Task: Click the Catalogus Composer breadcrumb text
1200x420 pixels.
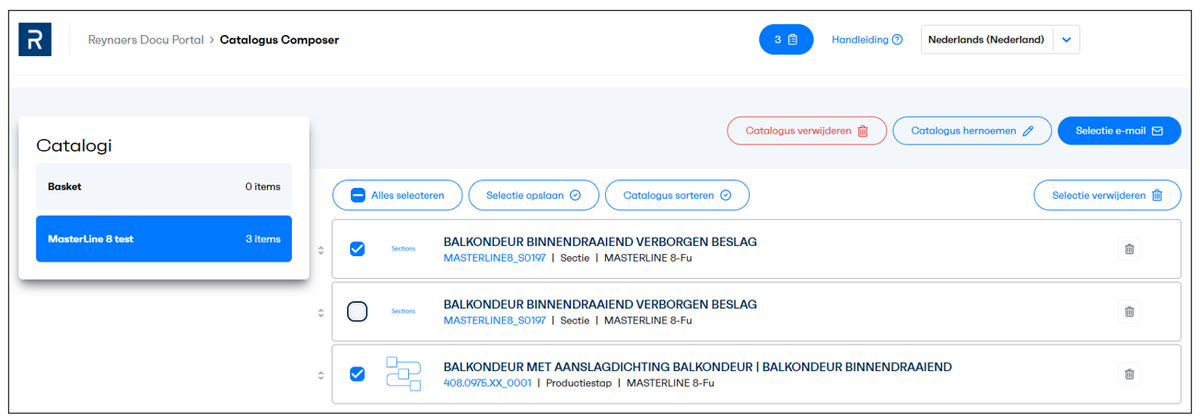Action: [279, 40]
